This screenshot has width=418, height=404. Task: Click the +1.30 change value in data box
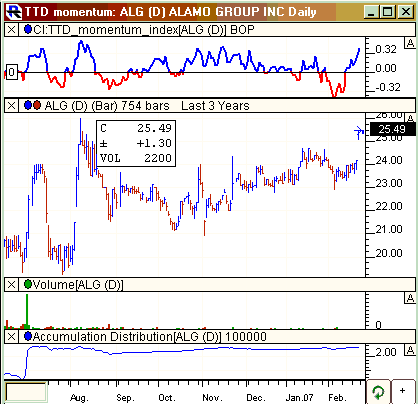point(154,143)
